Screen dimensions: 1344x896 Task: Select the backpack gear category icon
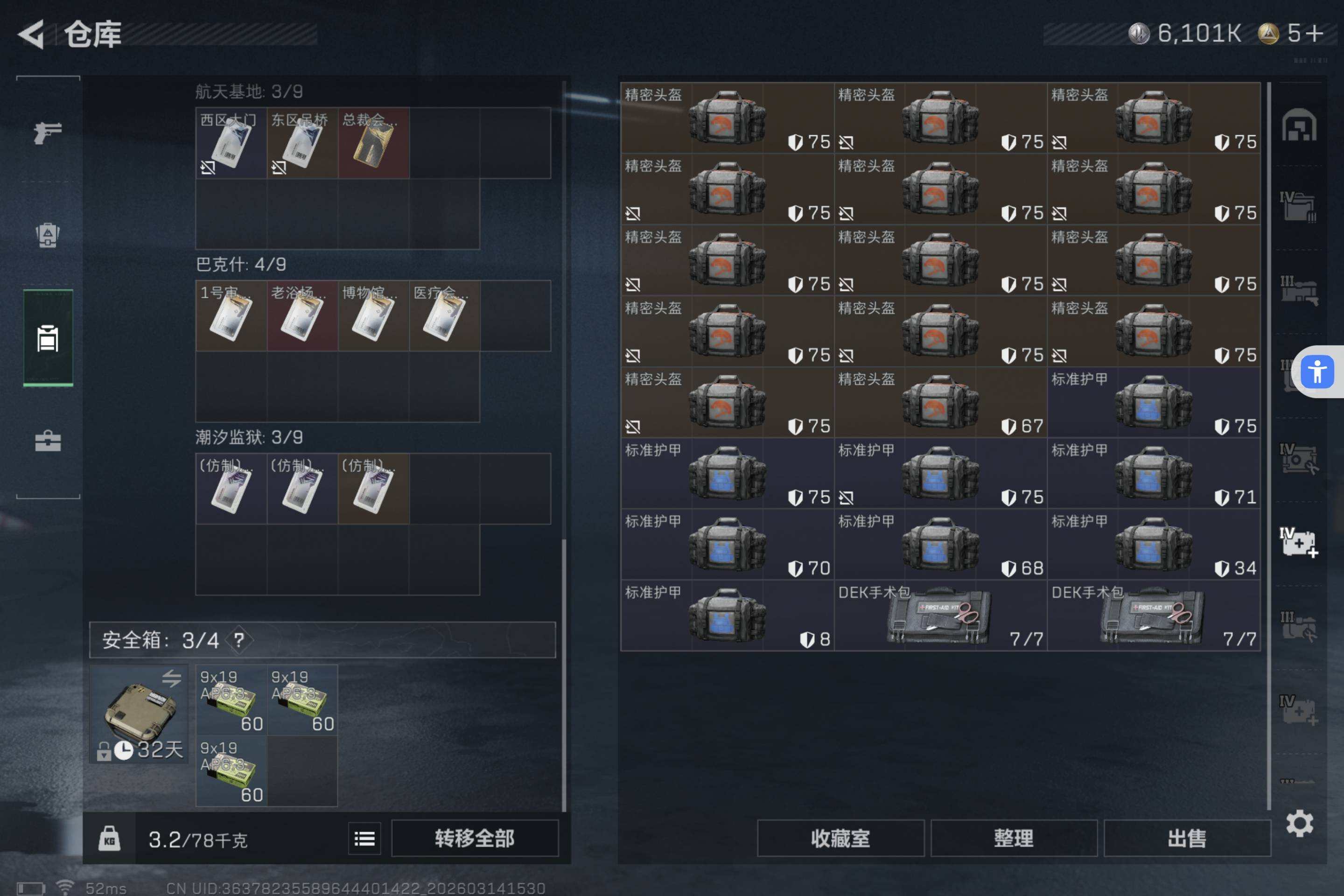48,234
